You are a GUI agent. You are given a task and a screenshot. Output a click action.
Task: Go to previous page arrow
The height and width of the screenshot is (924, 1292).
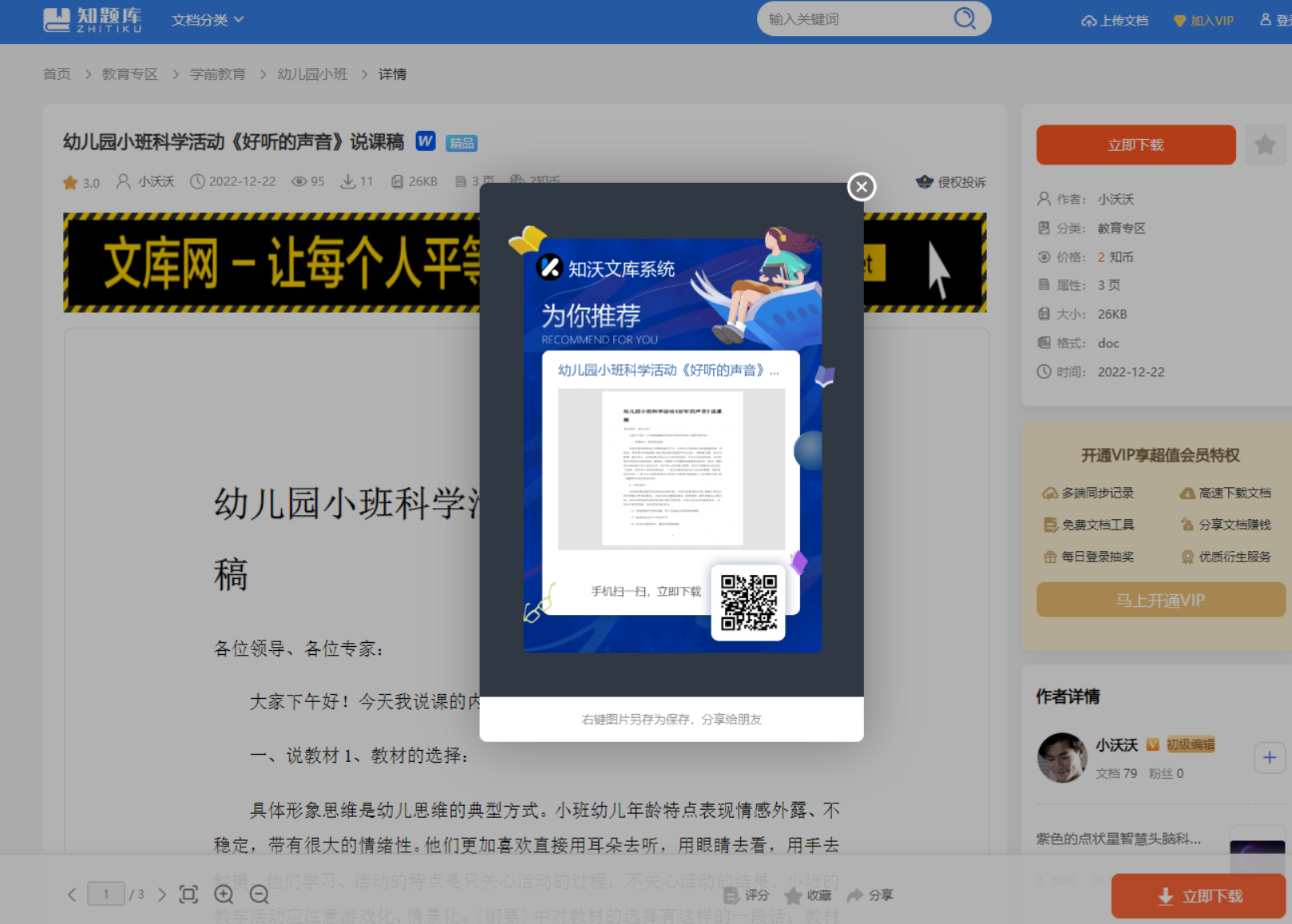(x=72, y=894)
